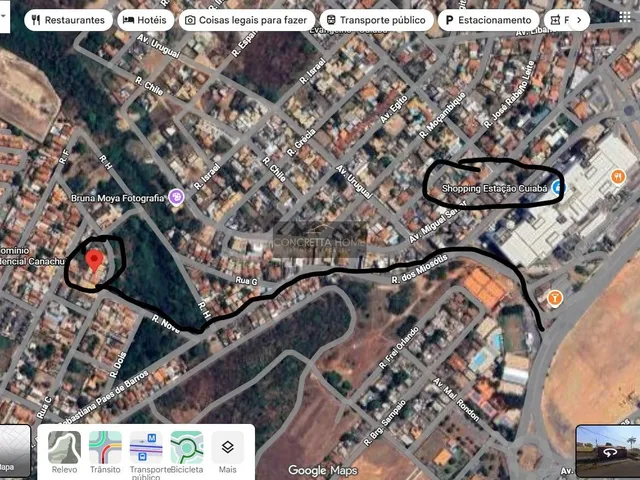Select the Shopping Estação Cuiabá blue marker
This screenshot has width=640, height=480.
(x=558, y=187)
